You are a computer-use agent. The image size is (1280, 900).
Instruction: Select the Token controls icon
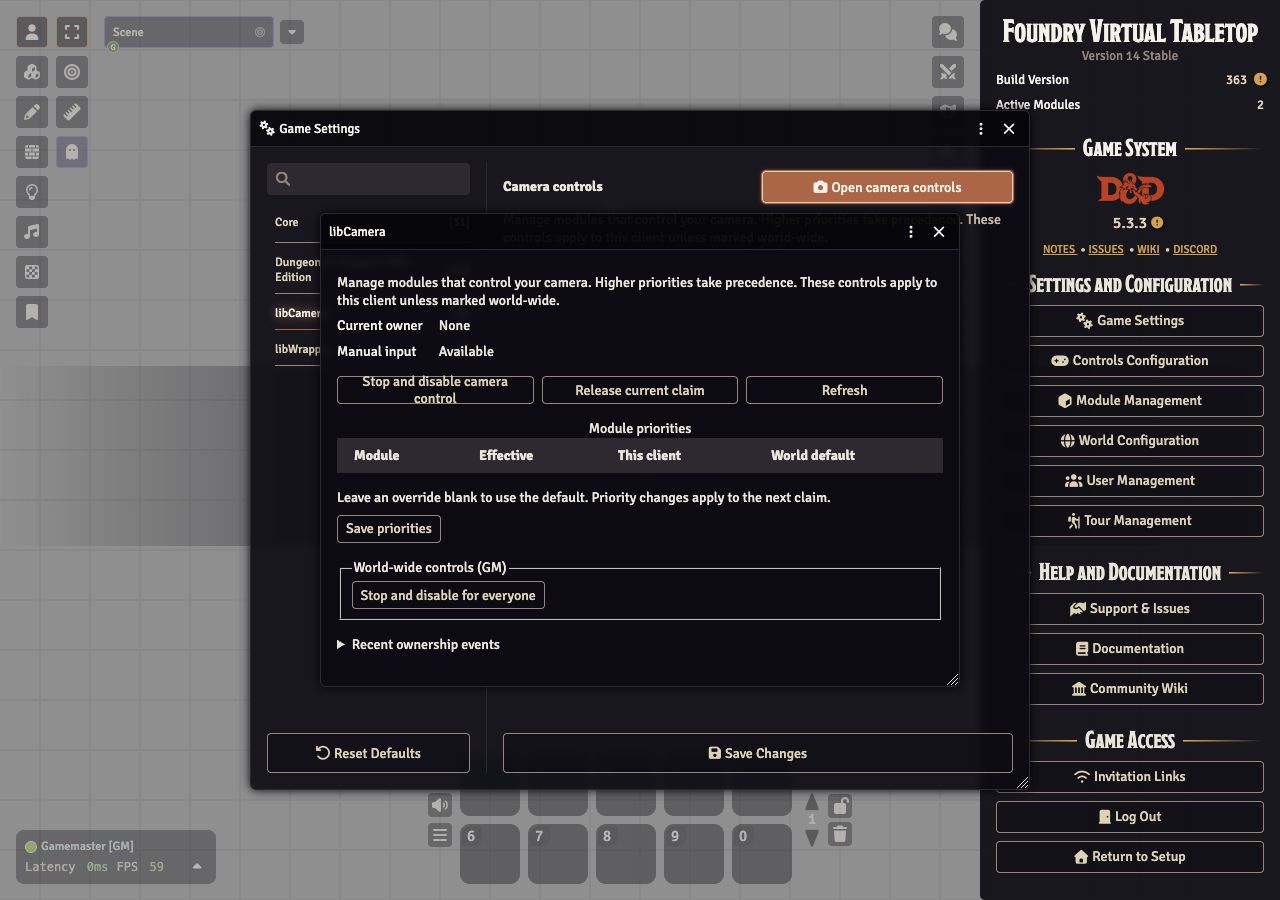pyautogui.click(x=32, y=32)
